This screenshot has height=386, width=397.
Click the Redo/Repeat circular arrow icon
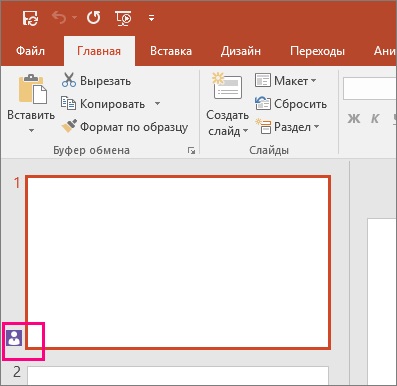(x=93, y=17)
